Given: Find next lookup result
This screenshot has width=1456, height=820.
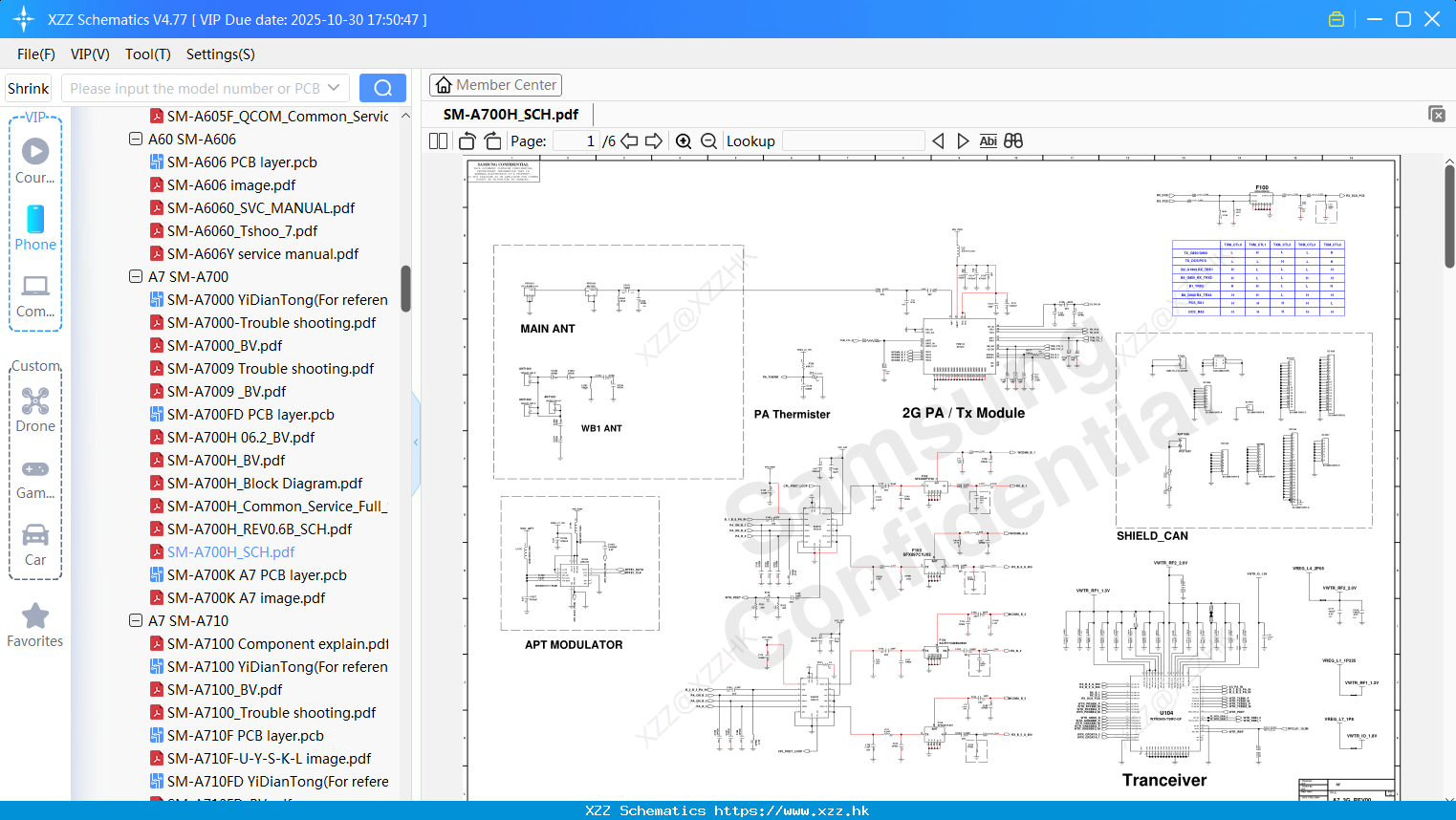Looking at the screenshot, I should pos(963,140).
